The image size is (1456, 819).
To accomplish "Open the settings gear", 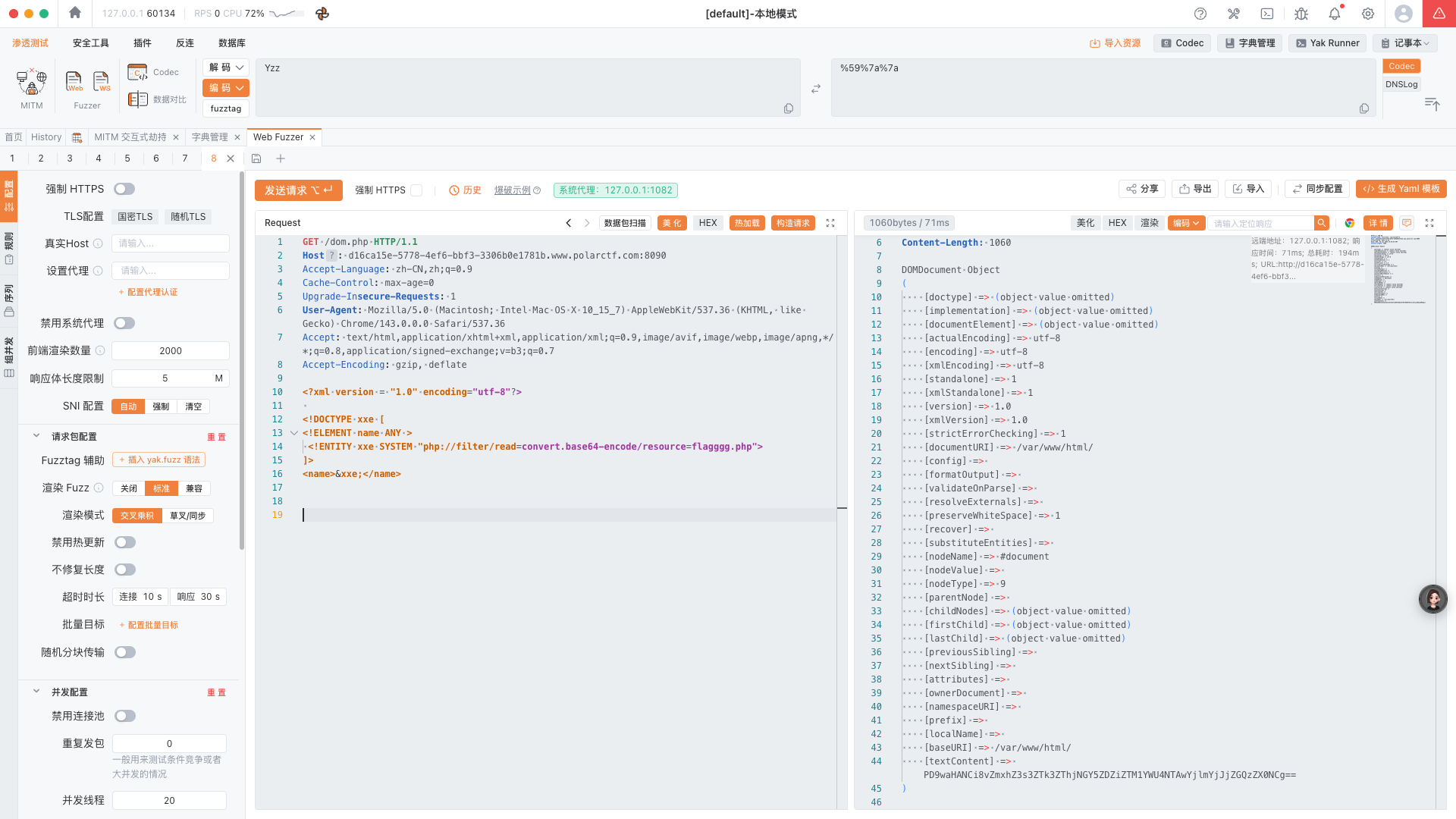I will coord(1368,14).
